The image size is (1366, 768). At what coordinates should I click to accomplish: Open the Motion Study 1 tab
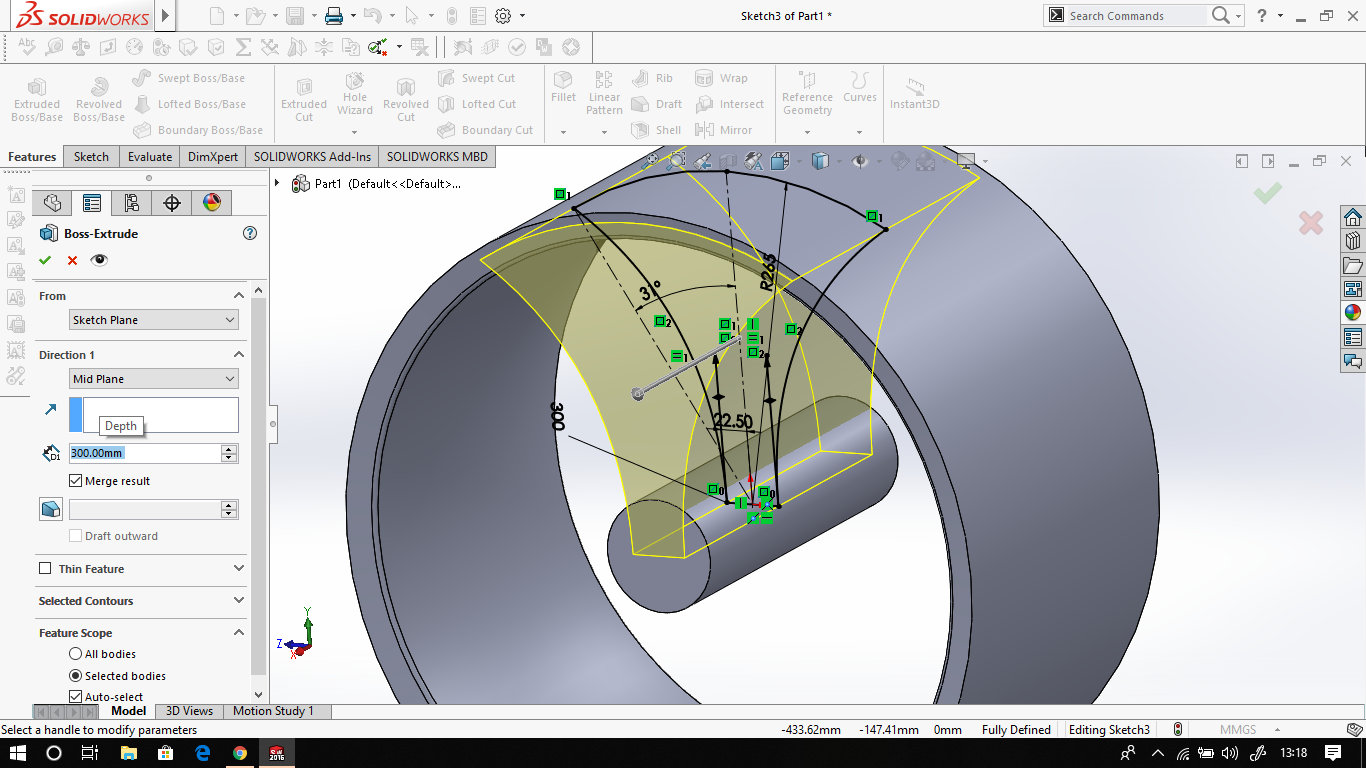(273, 711)
